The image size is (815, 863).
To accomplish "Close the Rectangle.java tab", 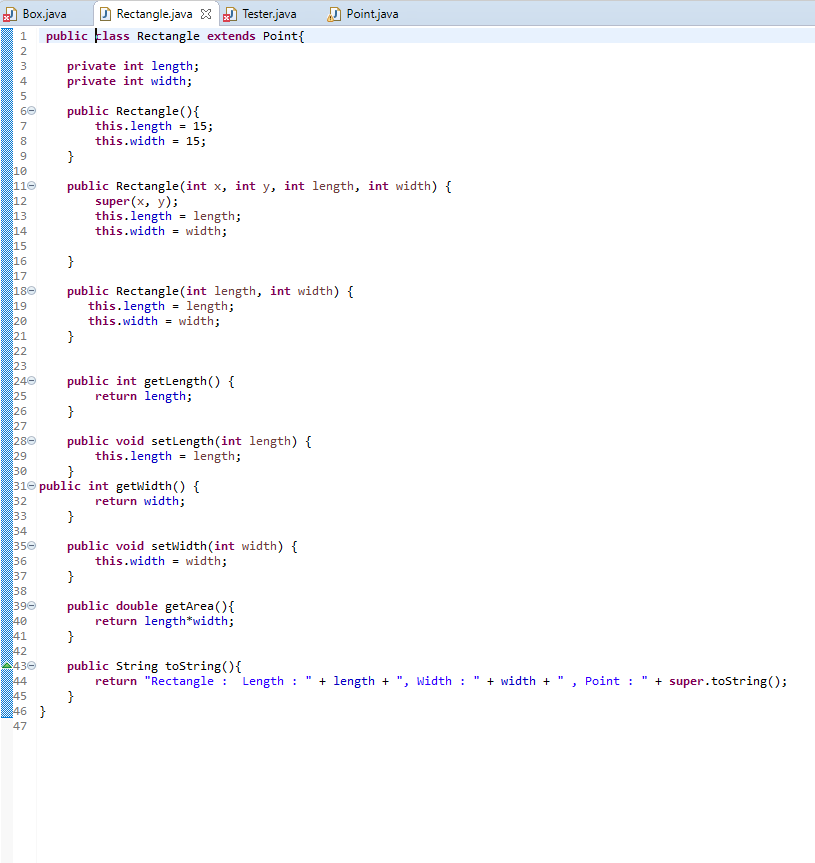I will coord(206,14).
